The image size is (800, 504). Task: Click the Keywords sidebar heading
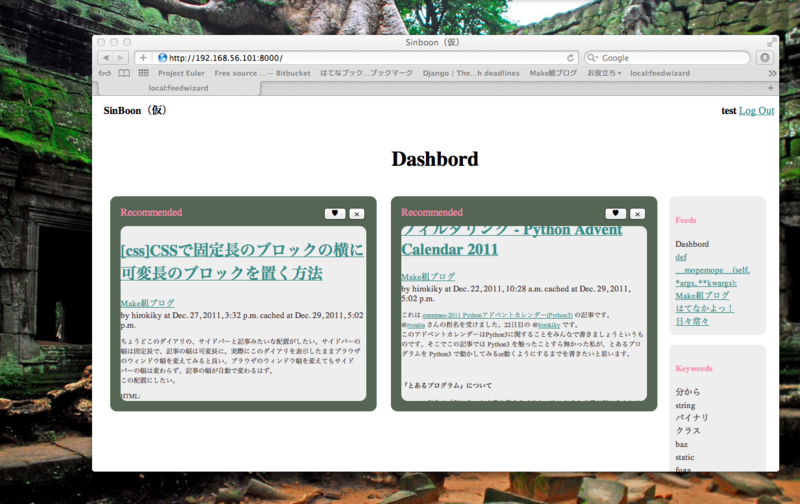[x=694, y=368]
